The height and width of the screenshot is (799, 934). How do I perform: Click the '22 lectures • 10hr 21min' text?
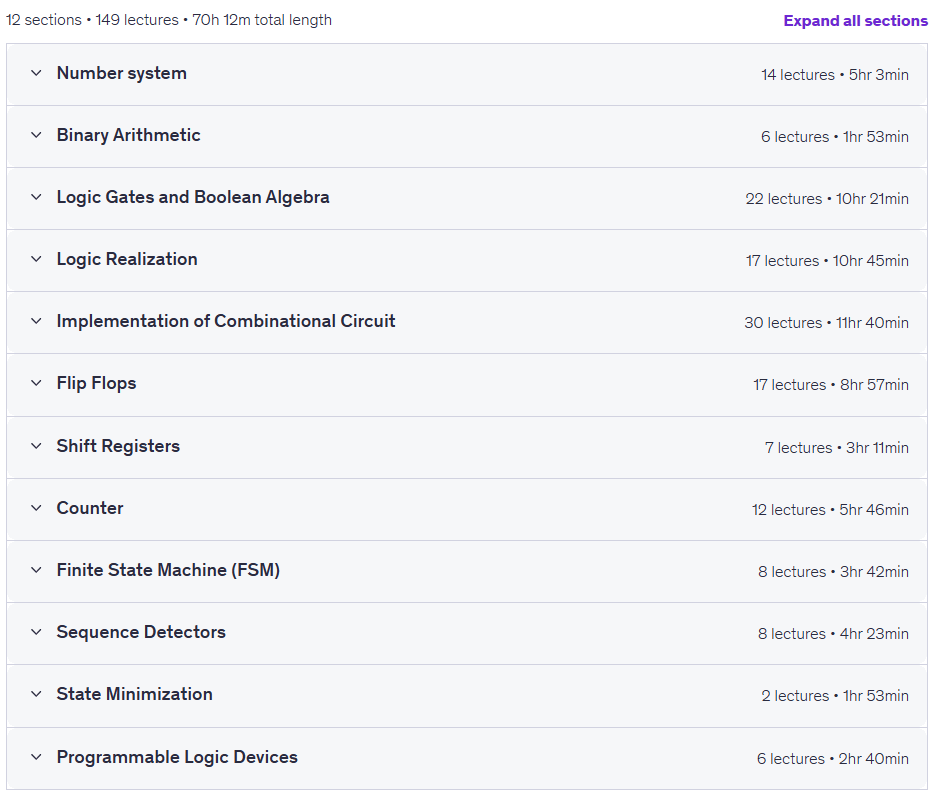click(827, 199)
